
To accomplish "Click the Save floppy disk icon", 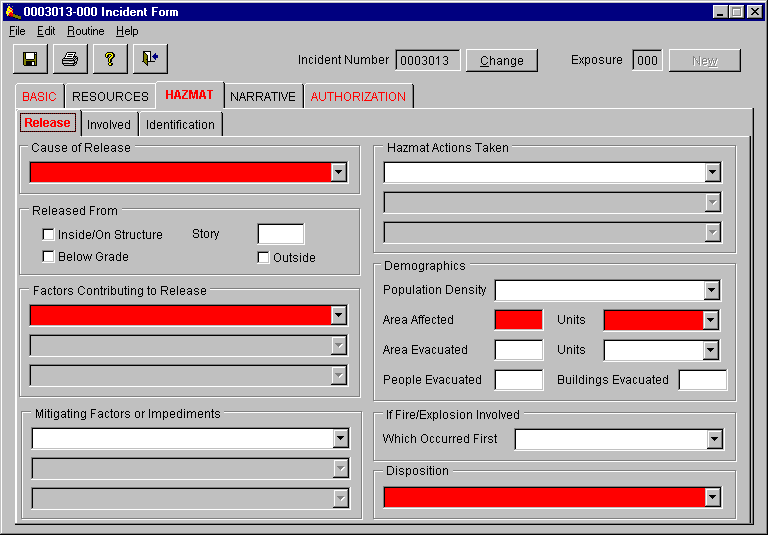I will pyautogui.click(x=30, y=59).
